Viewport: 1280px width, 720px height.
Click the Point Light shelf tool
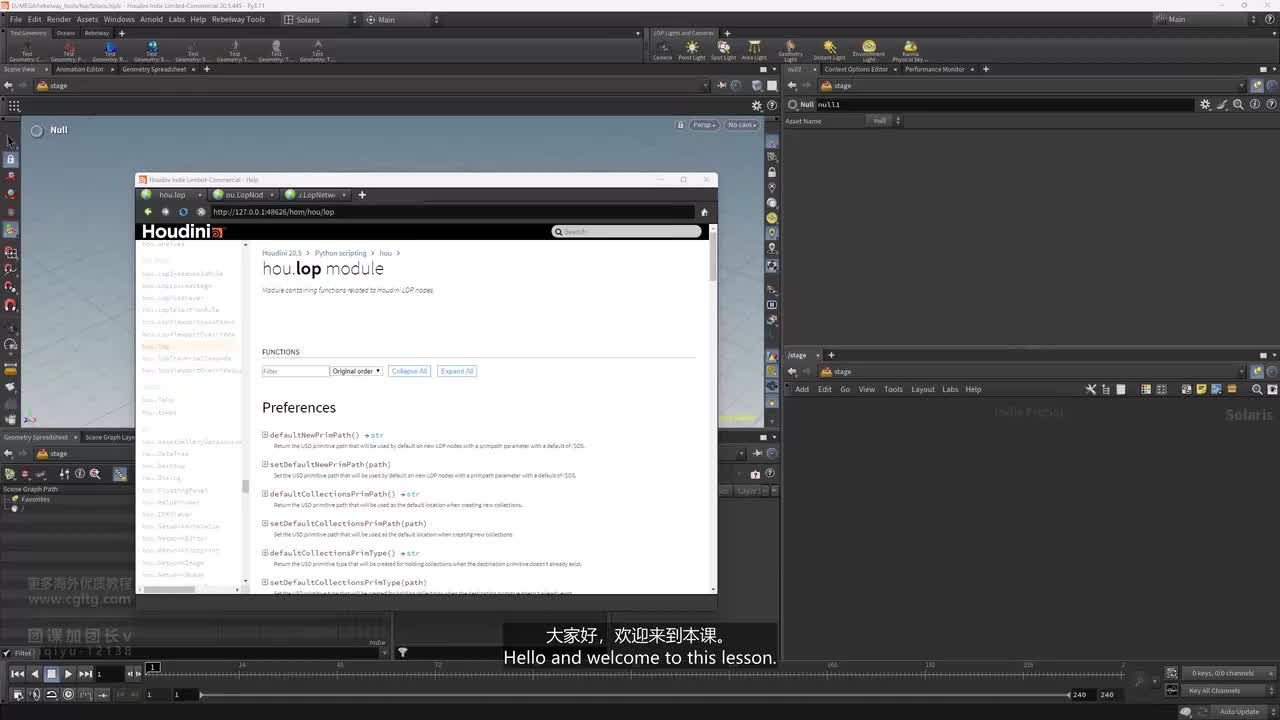[x=691, y=50]
